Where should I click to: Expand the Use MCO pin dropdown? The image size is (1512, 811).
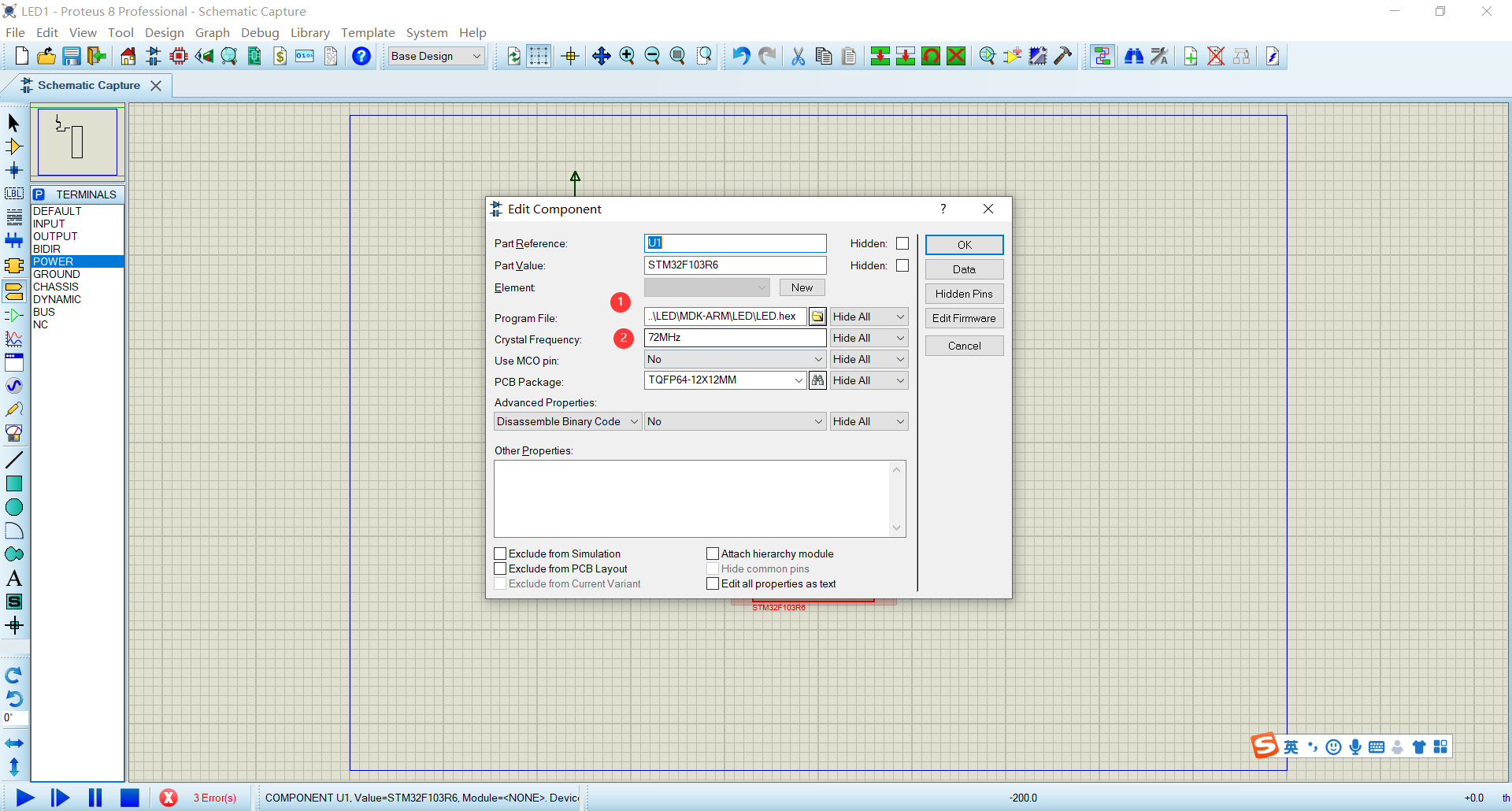(735, 359)
